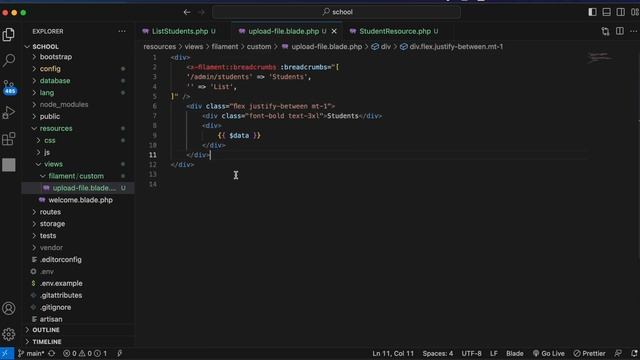The height and width of the screenshot is (360, 640).
Task: Expand the OUTLINE section
Action: (78, 330)
